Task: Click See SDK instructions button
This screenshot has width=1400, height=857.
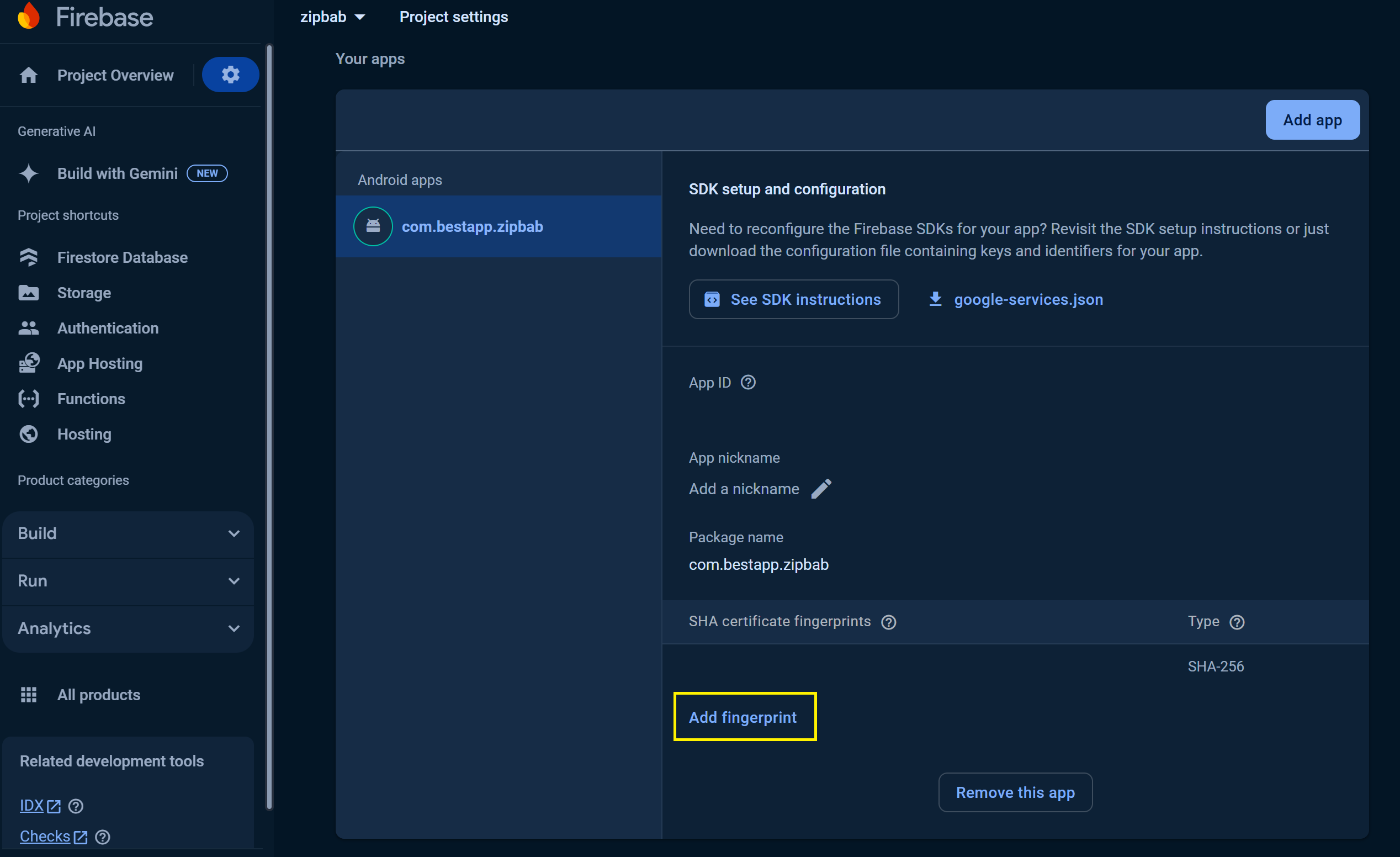Action: coord(794,299)
